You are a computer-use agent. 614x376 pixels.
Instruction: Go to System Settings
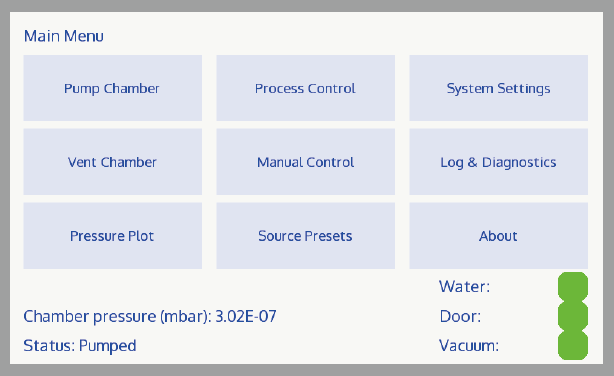[x=498, y=88]
